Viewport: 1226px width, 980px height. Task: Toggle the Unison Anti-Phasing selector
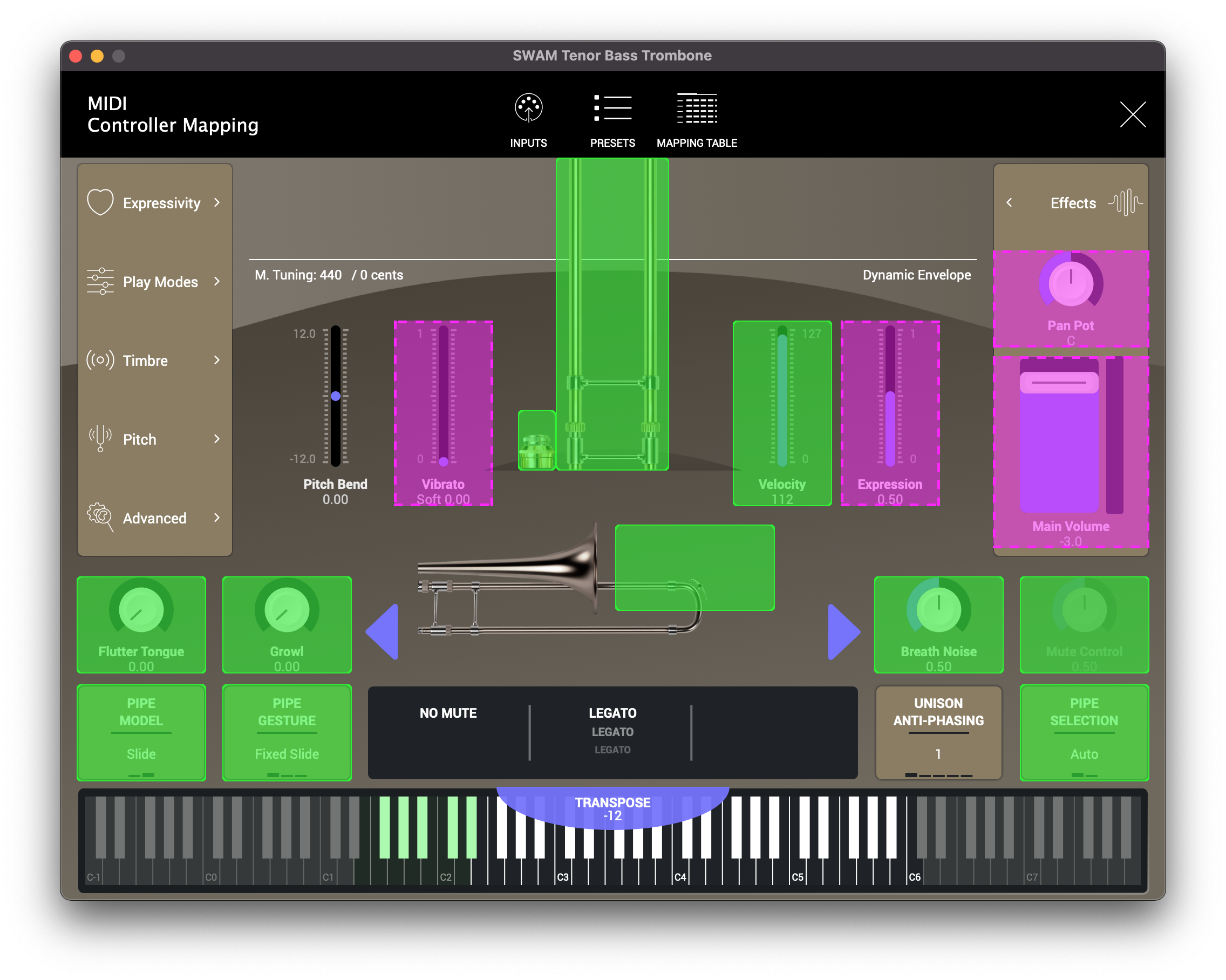pyautogui.click(x=938, y=733)
